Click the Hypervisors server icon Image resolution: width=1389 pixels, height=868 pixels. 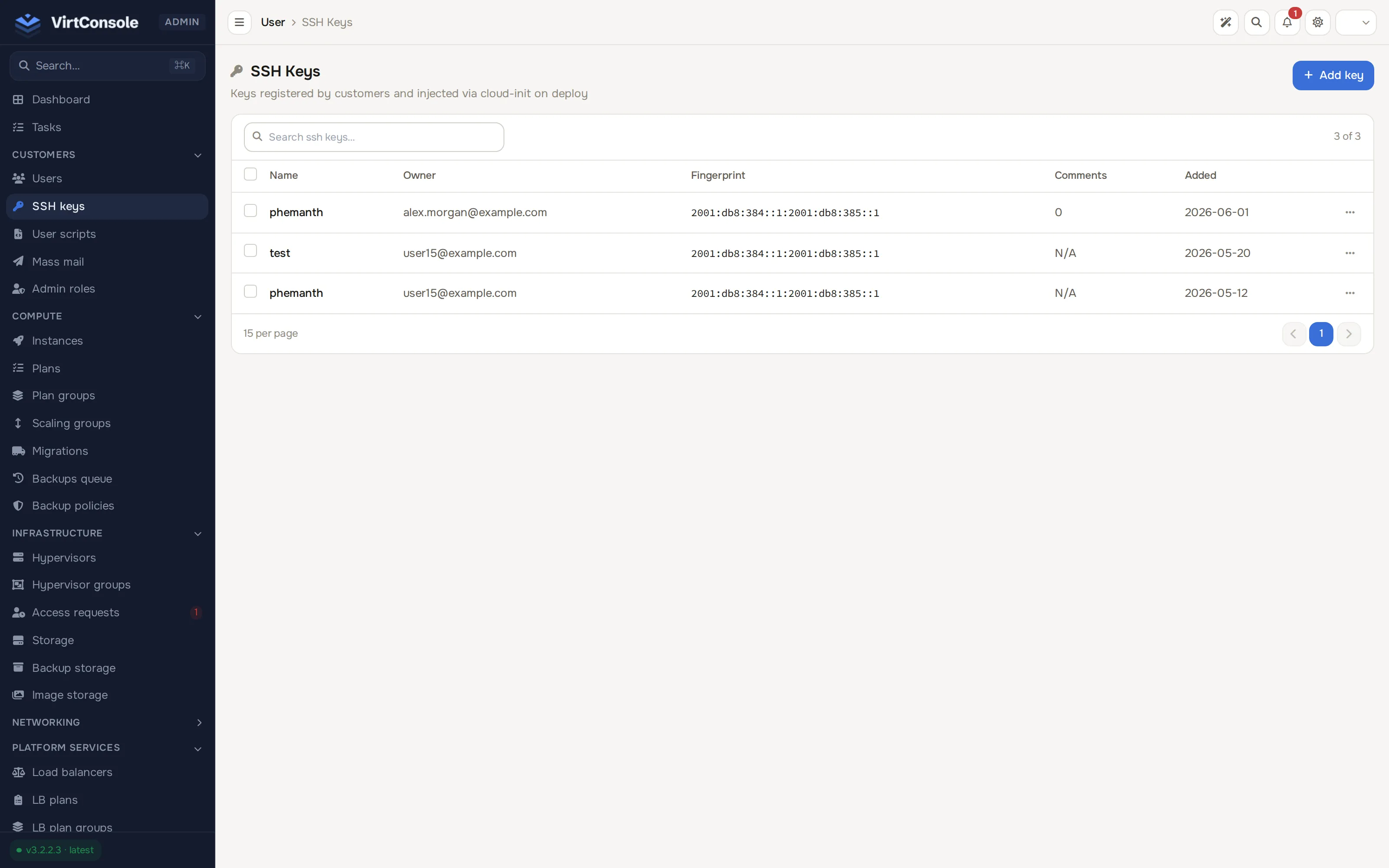[18, 557]
